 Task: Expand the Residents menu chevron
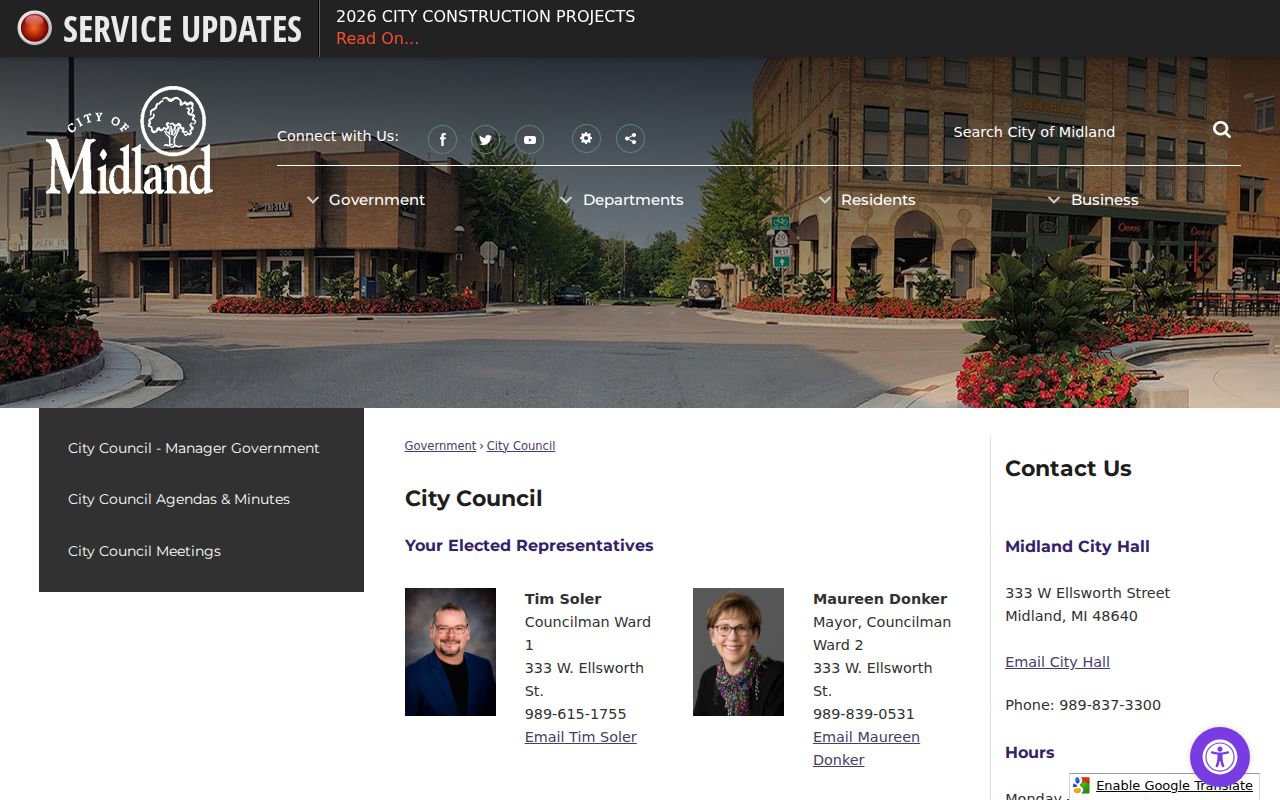click(x=825, y=200)
